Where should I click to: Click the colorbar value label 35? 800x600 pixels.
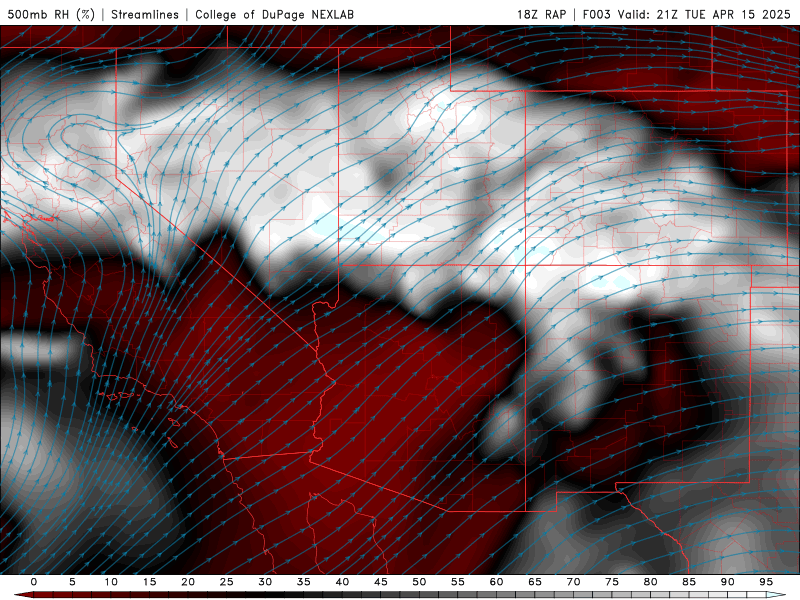tap(304, 582)
